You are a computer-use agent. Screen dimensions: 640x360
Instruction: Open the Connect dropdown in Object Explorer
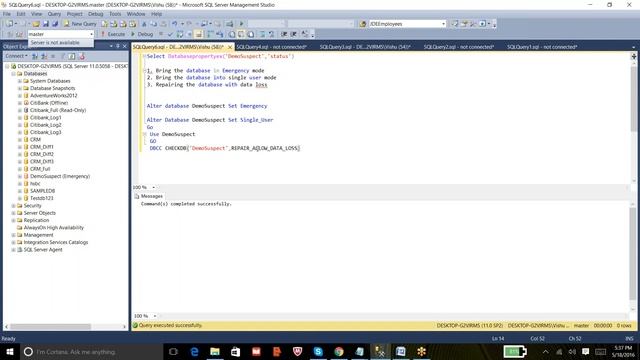(16, 56)
